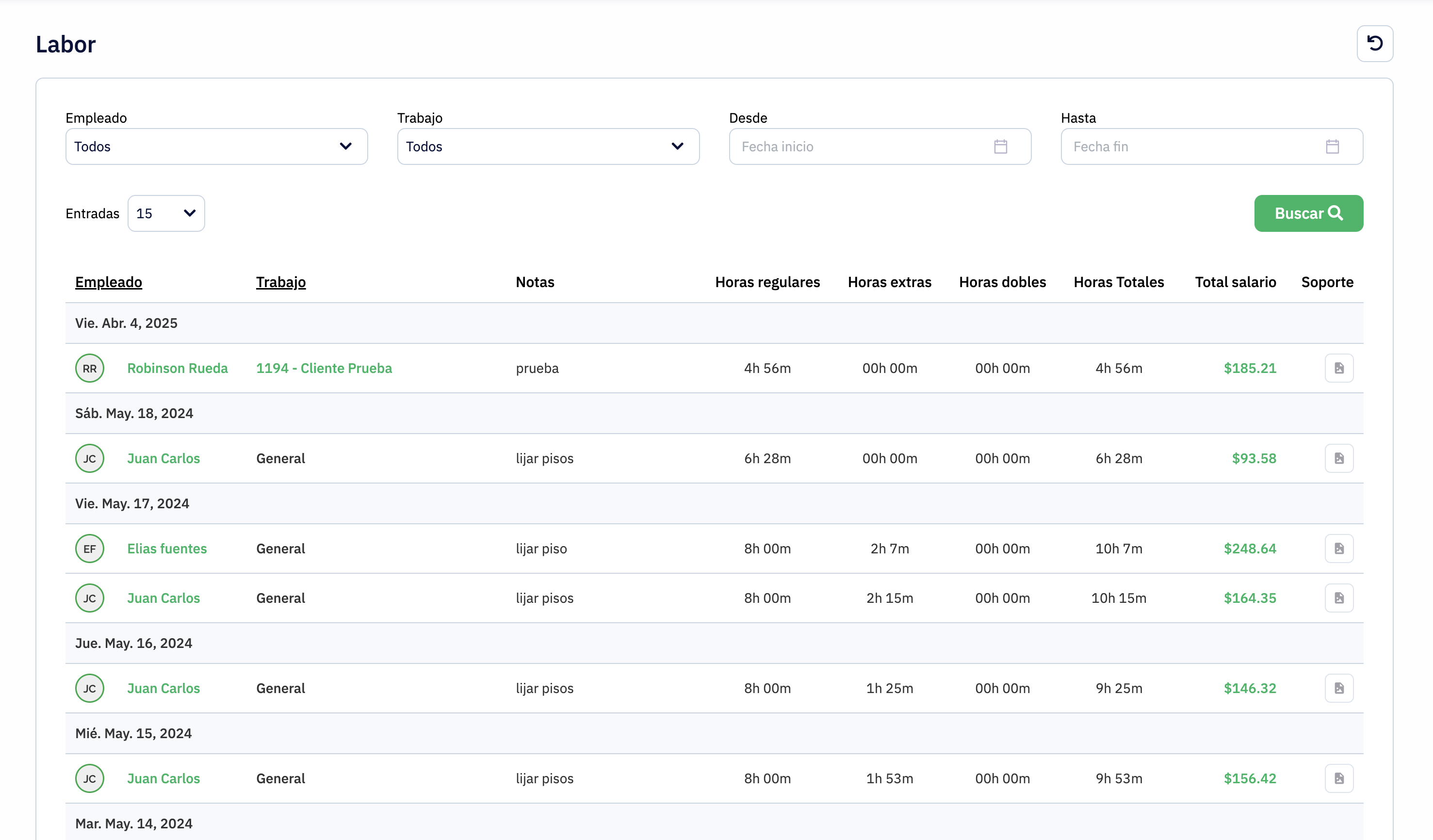Focus the Fecha fin date field
Screen dimensions: 1433x840
point(1212,146)
